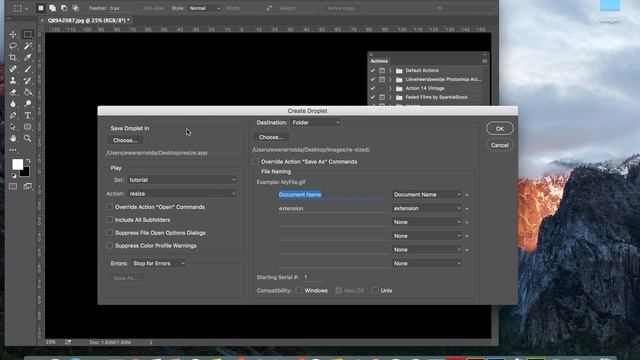Viewport: 640px width, 360px height.
Task: Open the extension file naming dropdown
Action: [x=427, y=208]
